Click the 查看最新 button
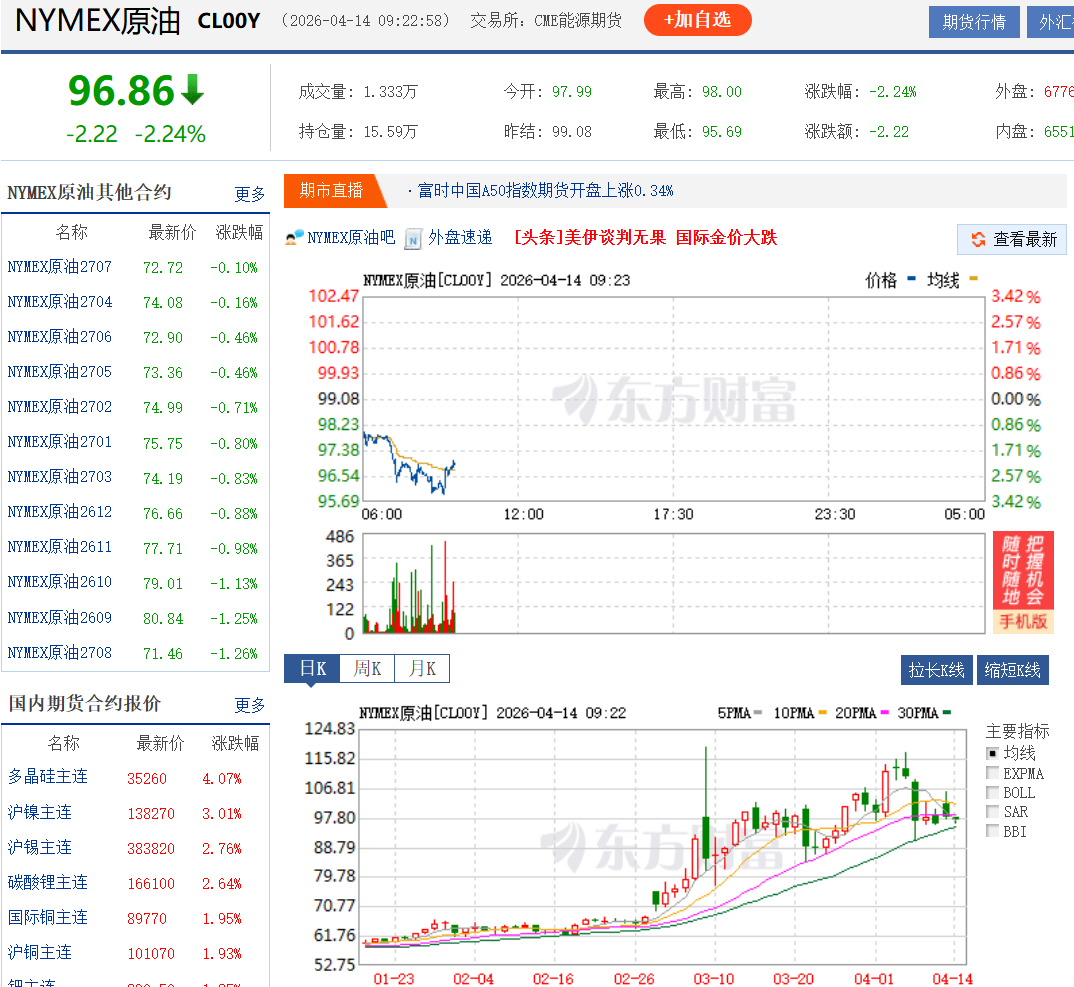Screen dimensions: 1074x987 coord(1012,239)
